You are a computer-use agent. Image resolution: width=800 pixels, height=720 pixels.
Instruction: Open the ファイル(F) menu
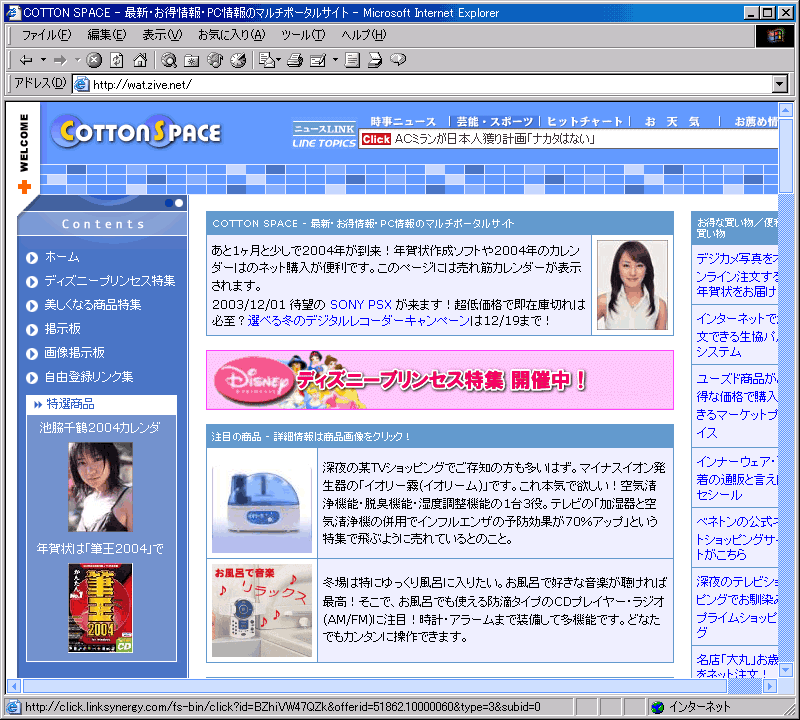(x=46, y=35)
